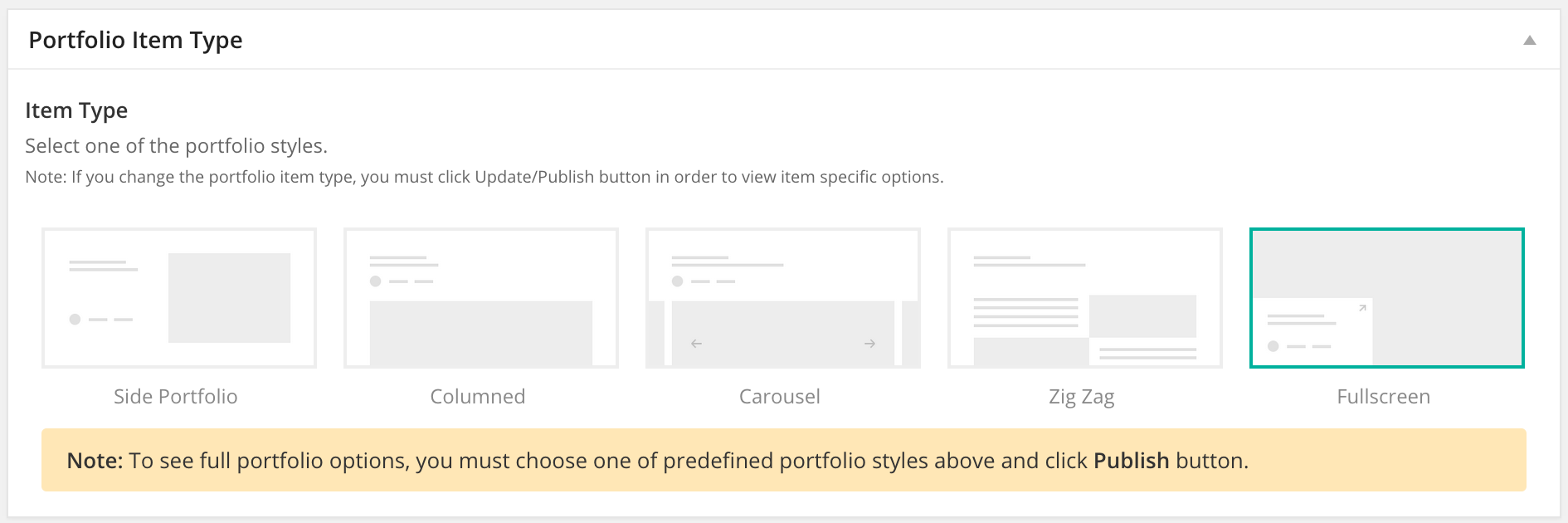
Task: Click the right arrow in Carousel preview
Action: (x=869, y=344)
